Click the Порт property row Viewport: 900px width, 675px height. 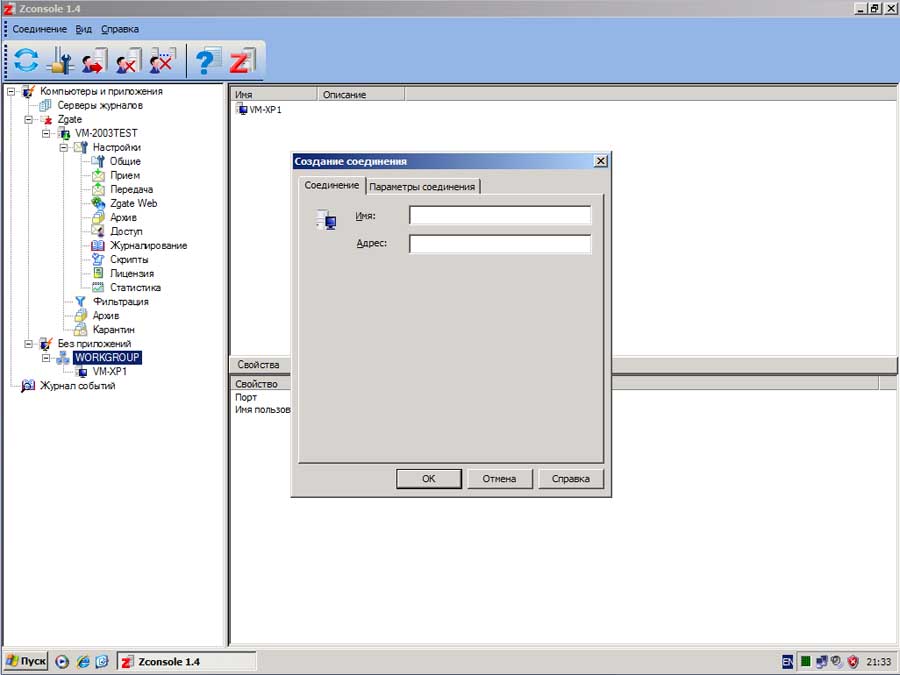coord(246,397)
